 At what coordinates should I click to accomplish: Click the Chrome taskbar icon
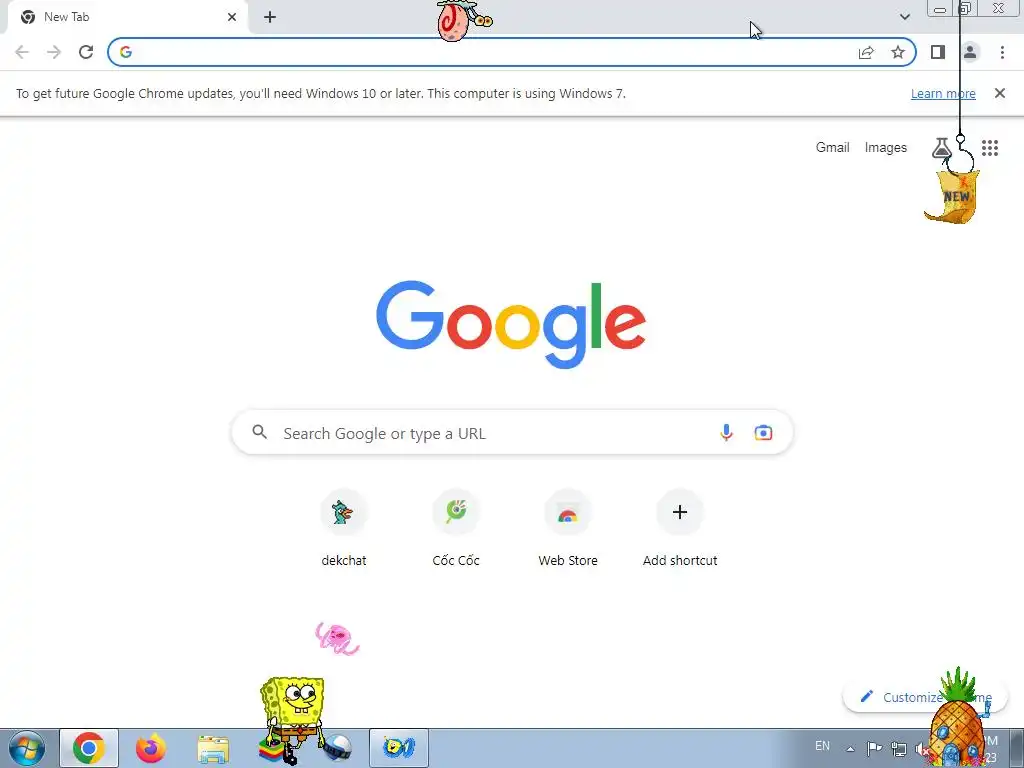coord(89,748)
